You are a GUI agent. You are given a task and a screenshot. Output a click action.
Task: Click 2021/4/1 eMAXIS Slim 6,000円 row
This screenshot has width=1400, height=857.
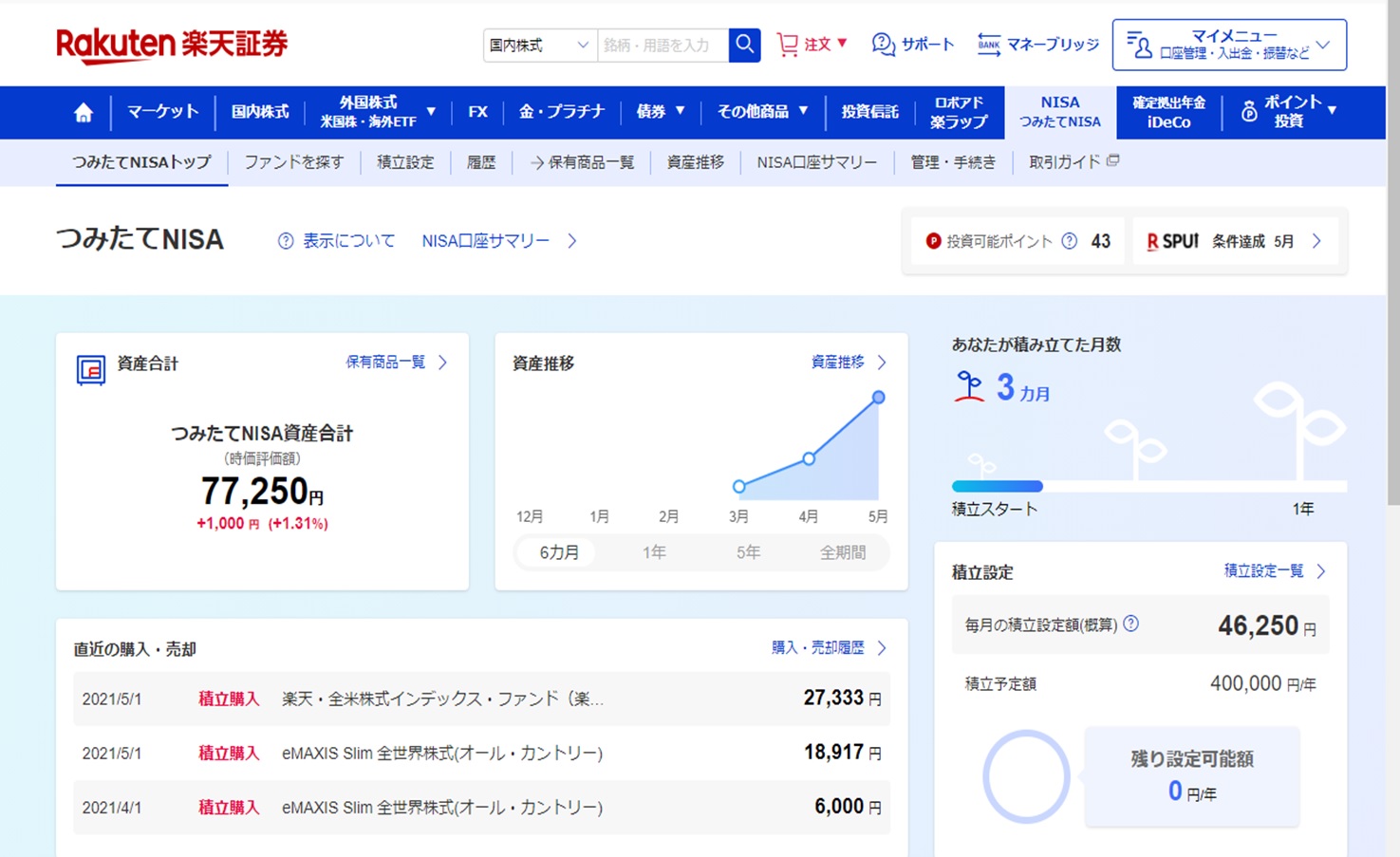click(481, 807)
